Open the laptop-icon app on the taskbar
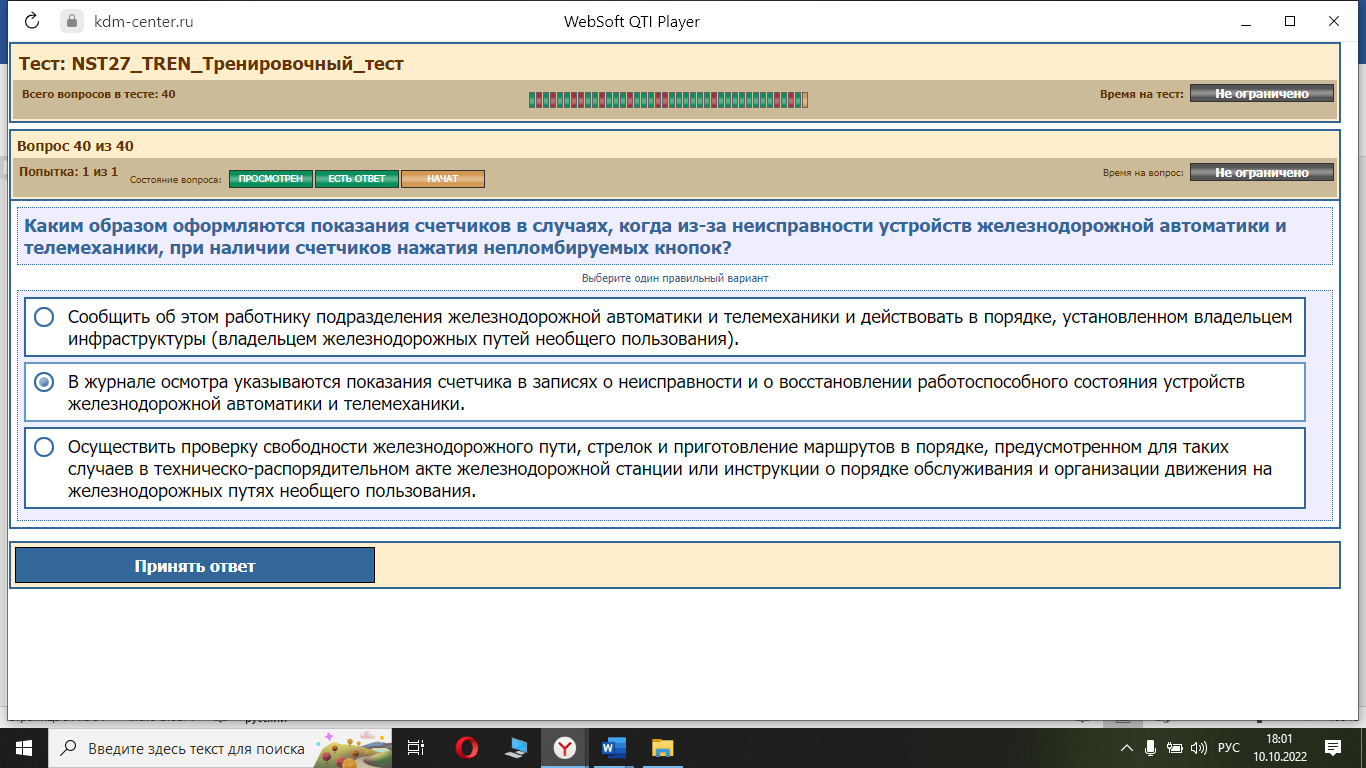This screenshot has width=1366, height=768. pyautogui.click(x=516, y=747)
